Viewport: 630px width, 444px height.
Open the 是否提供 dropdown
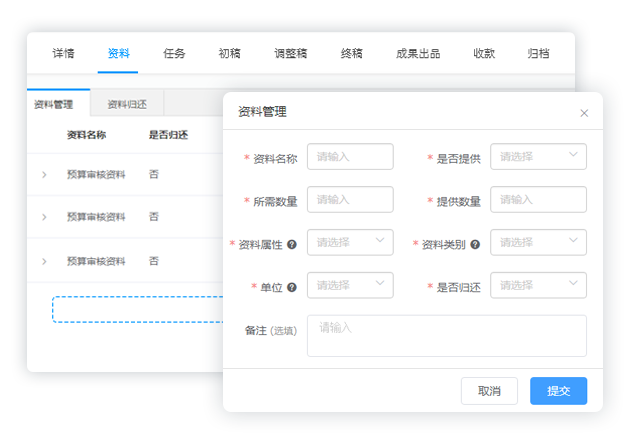[x=538, y=157]
